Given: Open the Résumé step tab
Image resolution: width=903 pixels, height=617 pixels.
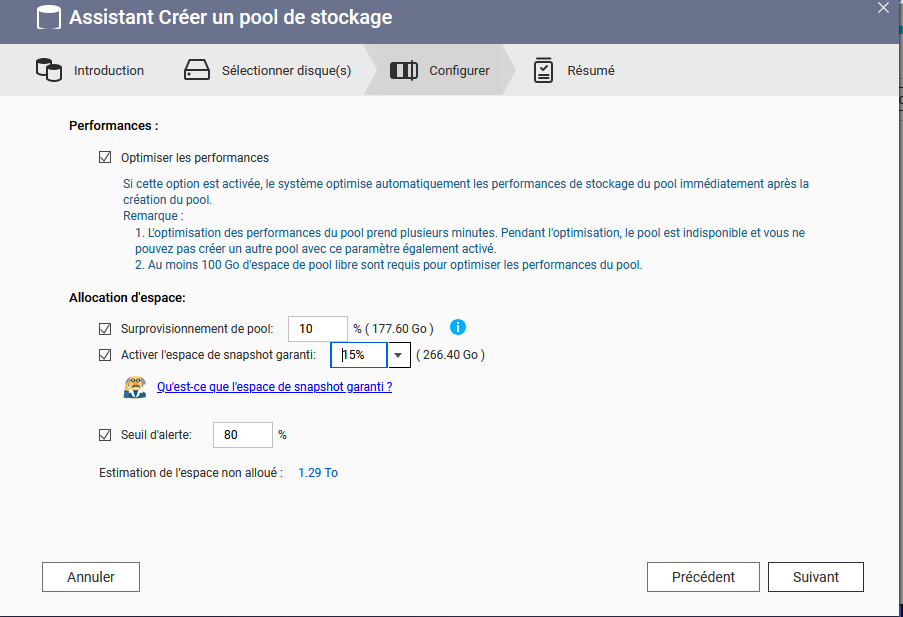Looking at the screenshot, I should [x=590, y=71].
